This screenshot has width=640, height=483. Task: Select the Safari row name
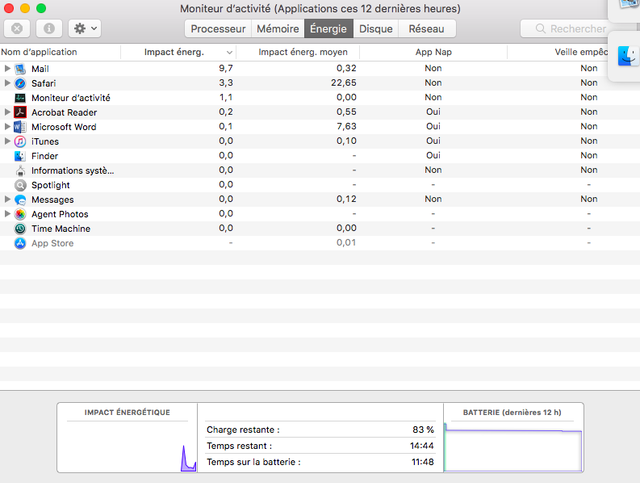(44, 83)
